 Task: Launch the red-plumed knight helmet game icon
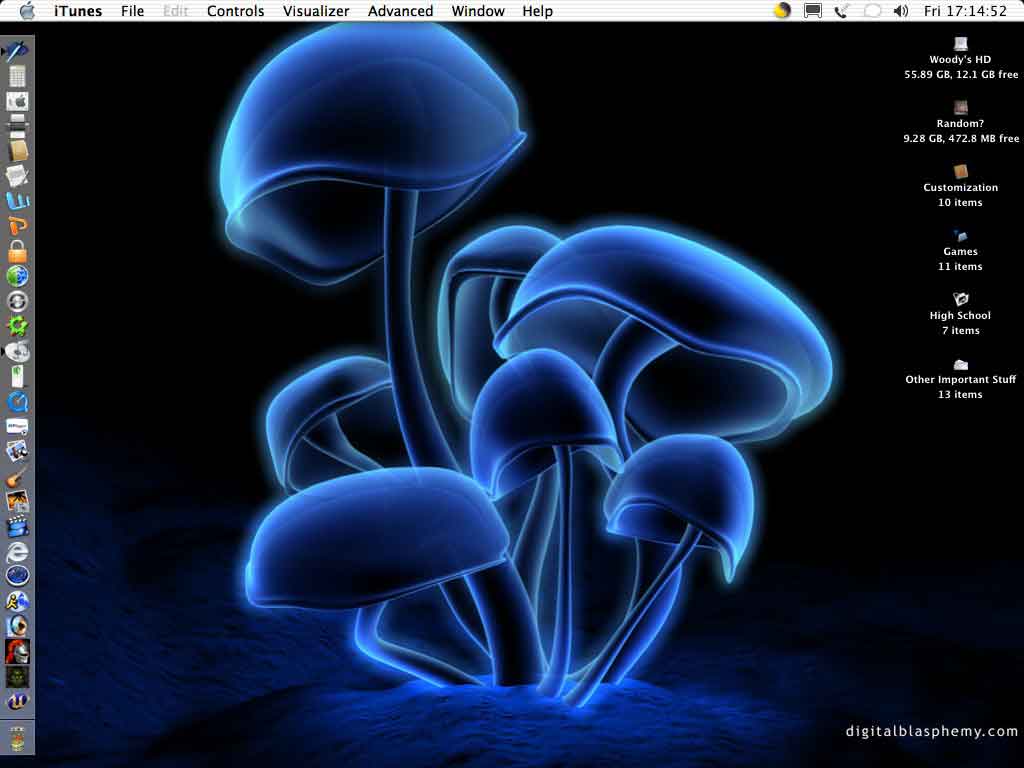tap(17, 651)
